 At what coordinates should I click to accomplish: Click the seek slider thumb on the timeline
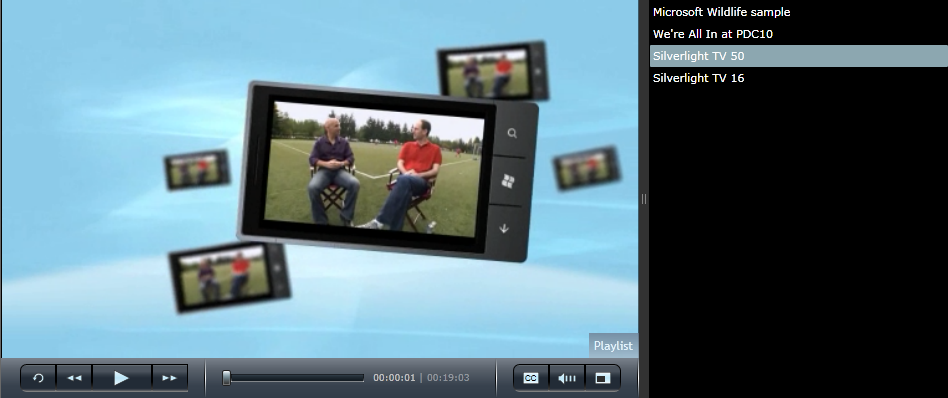coord(226,378)
